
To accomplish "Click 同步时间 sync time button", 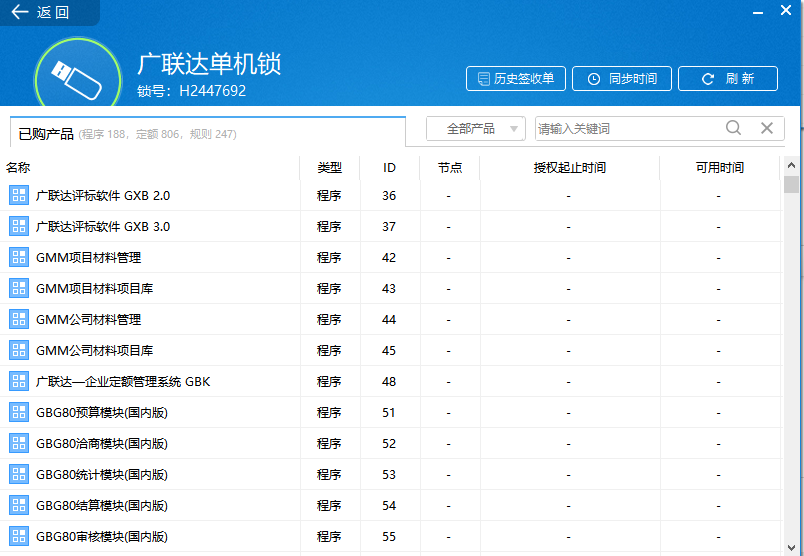I will [622, 78].
